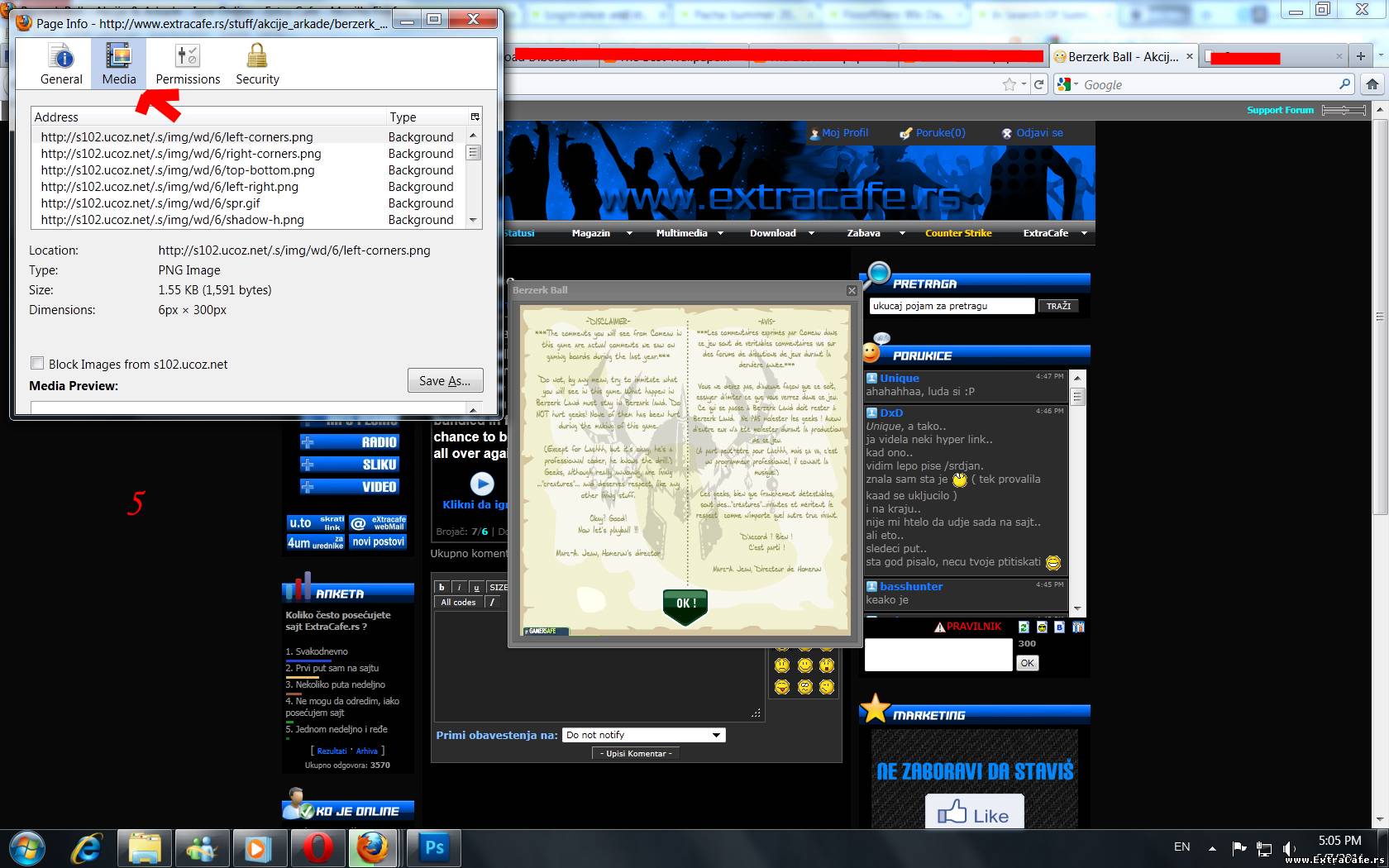Screen dimensions: 1389x868
Task: Open the chat management icon beside BB codes
Action: pyautogui.click(x=1078, y=627)
